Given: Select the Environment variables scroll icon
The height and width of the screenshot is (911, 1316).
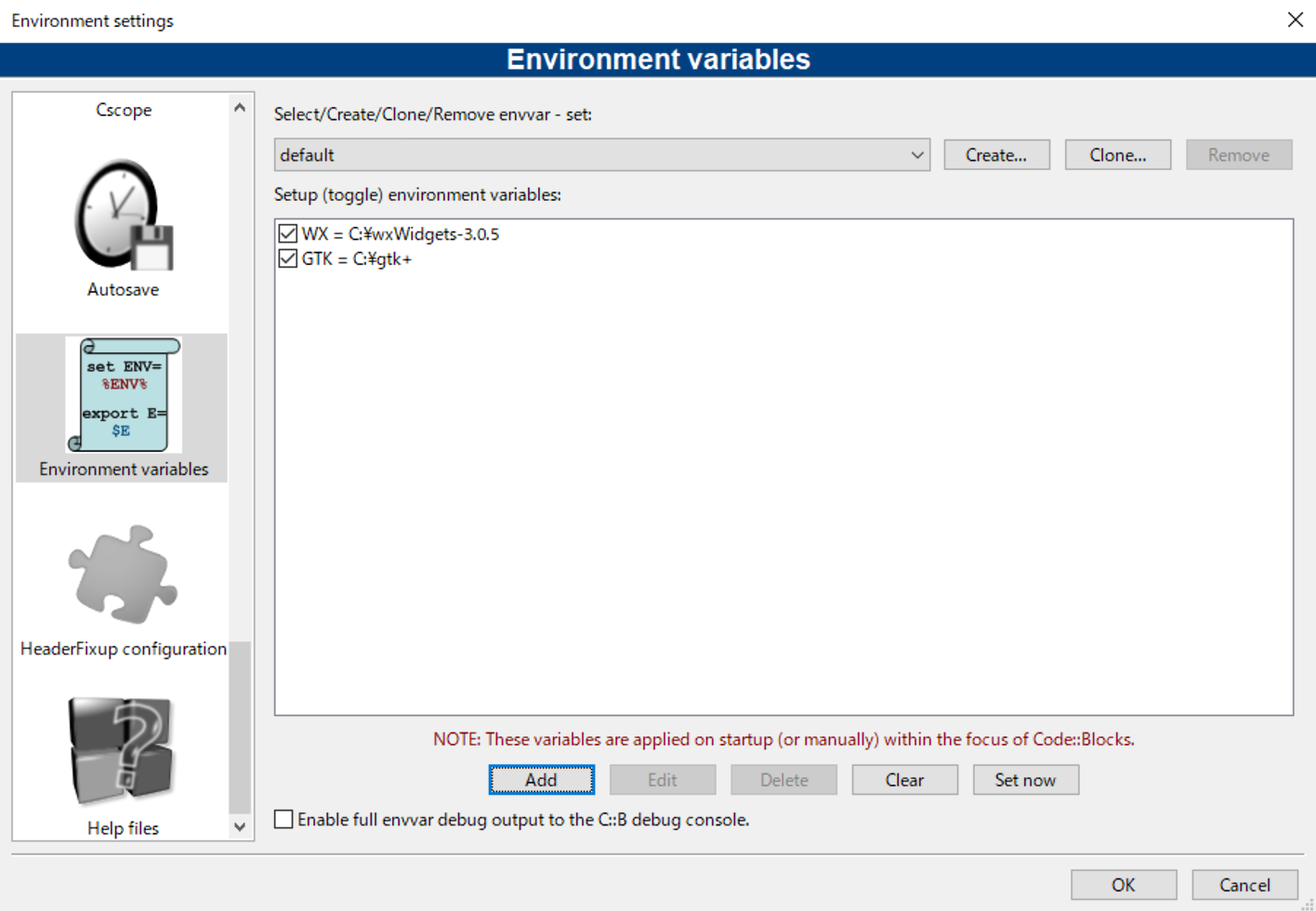Looking at the screenshot, I should click(123, 396).
